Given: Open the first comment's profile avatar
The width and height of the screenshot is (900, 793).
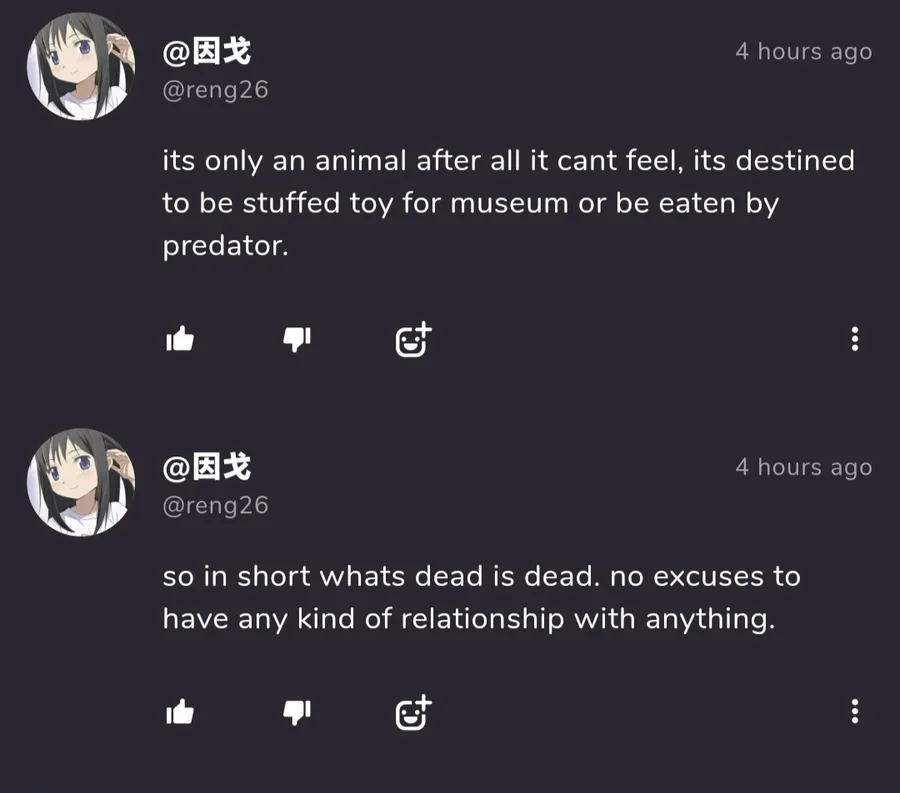Looking at the screenshot, I should 80,67.
